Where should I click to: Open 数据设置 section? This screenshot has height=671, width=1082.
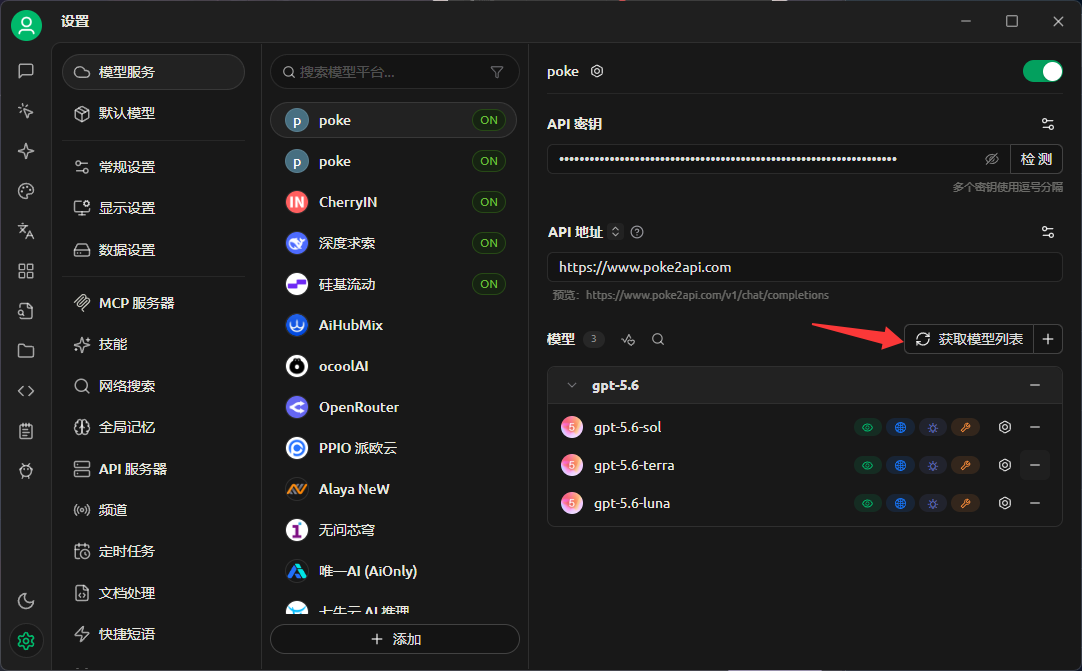tap(153, 250)
